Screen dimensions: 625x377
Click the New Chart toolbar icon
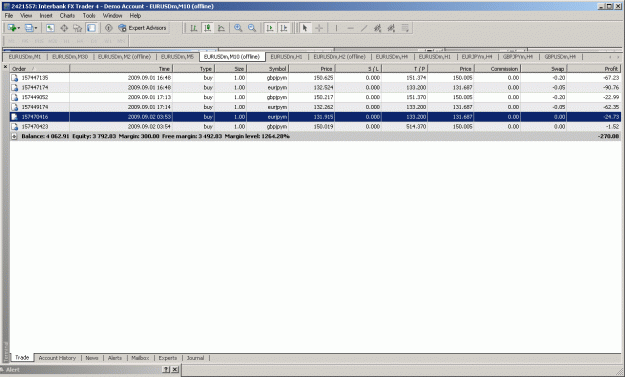[12, 28]
